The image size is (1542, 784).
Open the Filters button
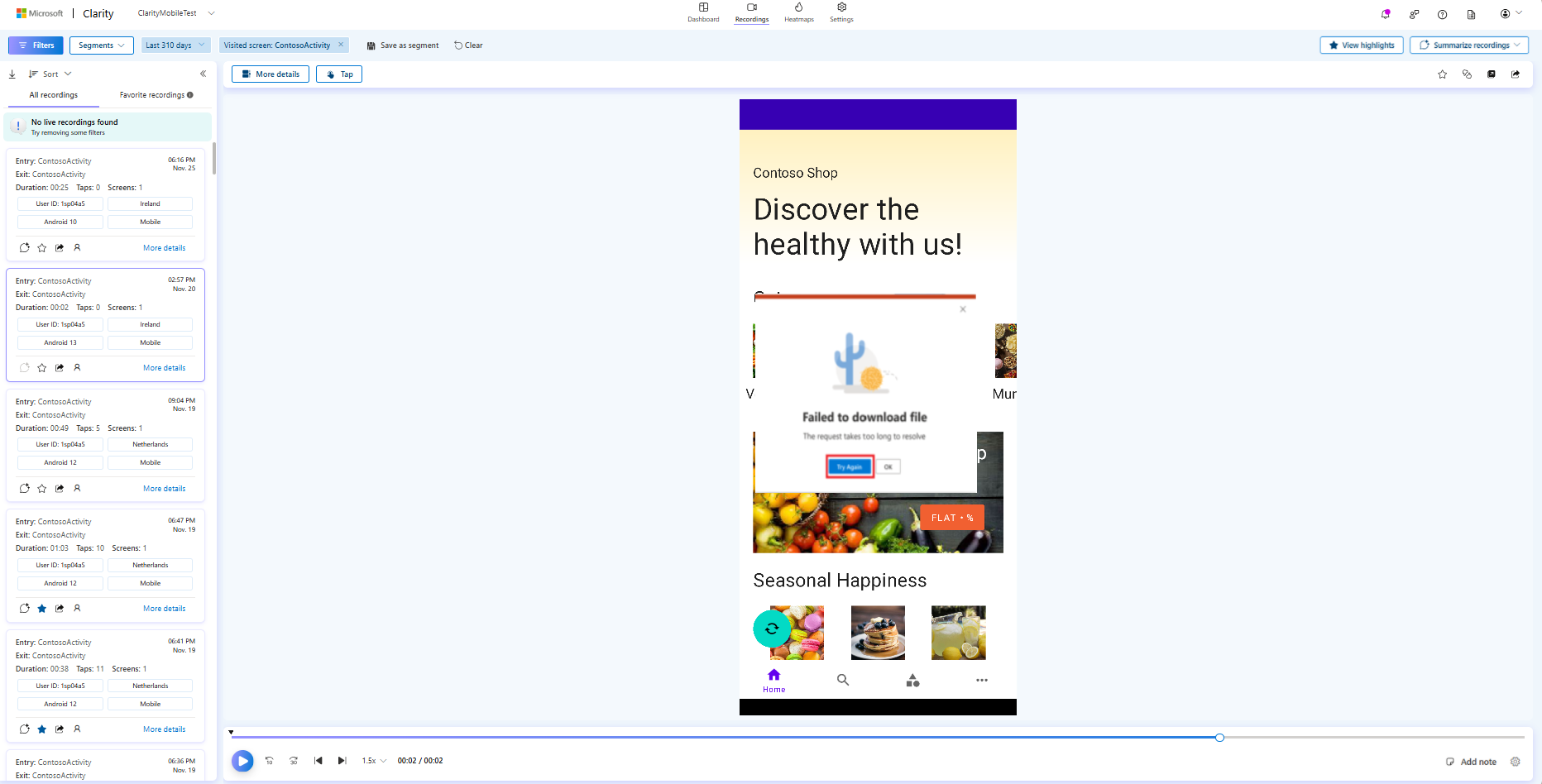pos(36,45)
